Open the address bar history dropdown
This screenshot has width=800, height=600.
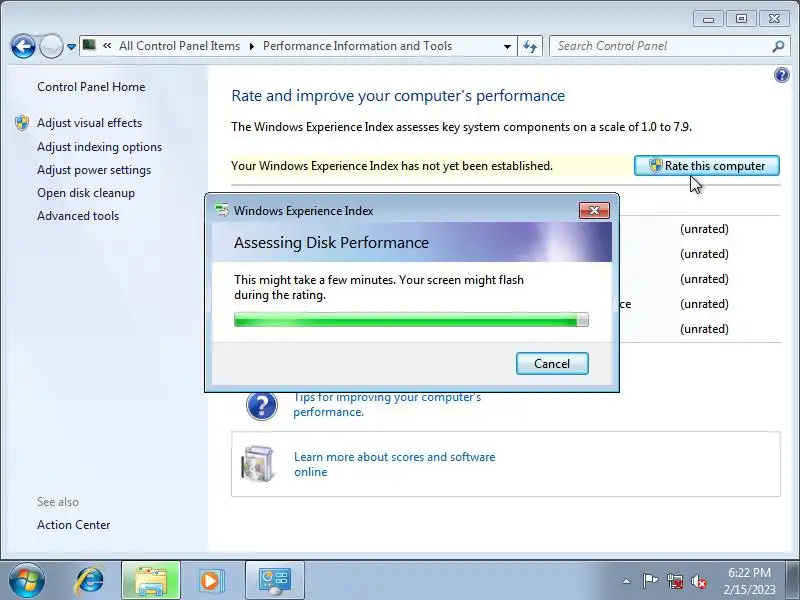507,46
